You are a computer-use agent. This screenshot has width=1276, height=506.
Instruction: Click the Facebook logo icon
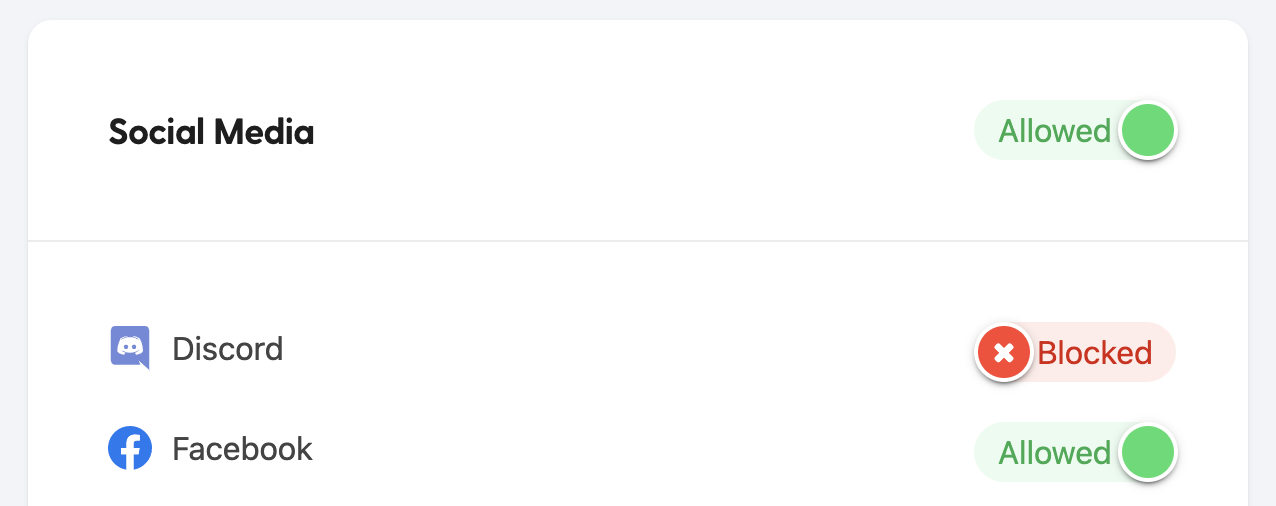tap(130, 449)
